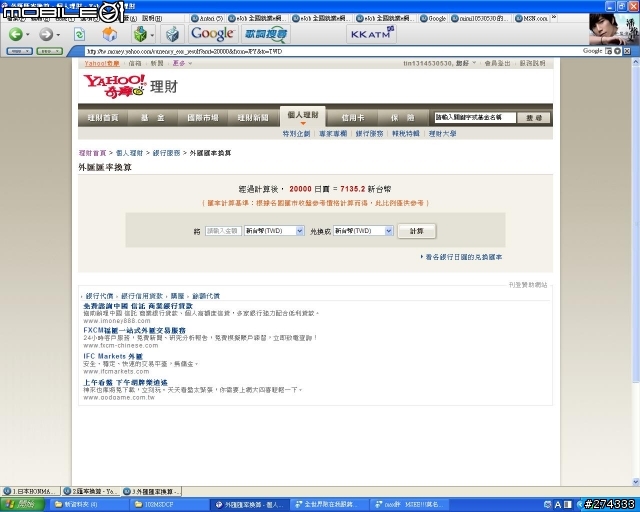
Task: Click the singer photo thumbnail in toolbar corner
Action: [614, 29]
